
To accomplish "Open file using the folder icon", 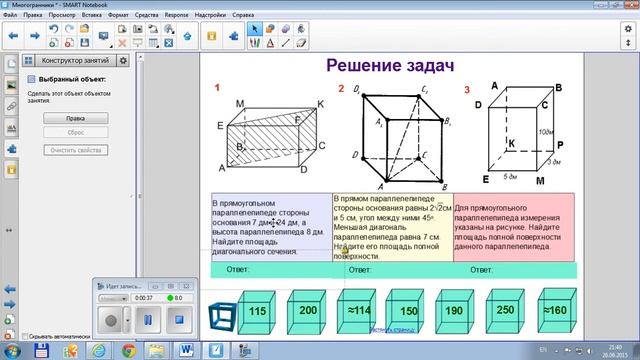I will (x=84, y=29).
